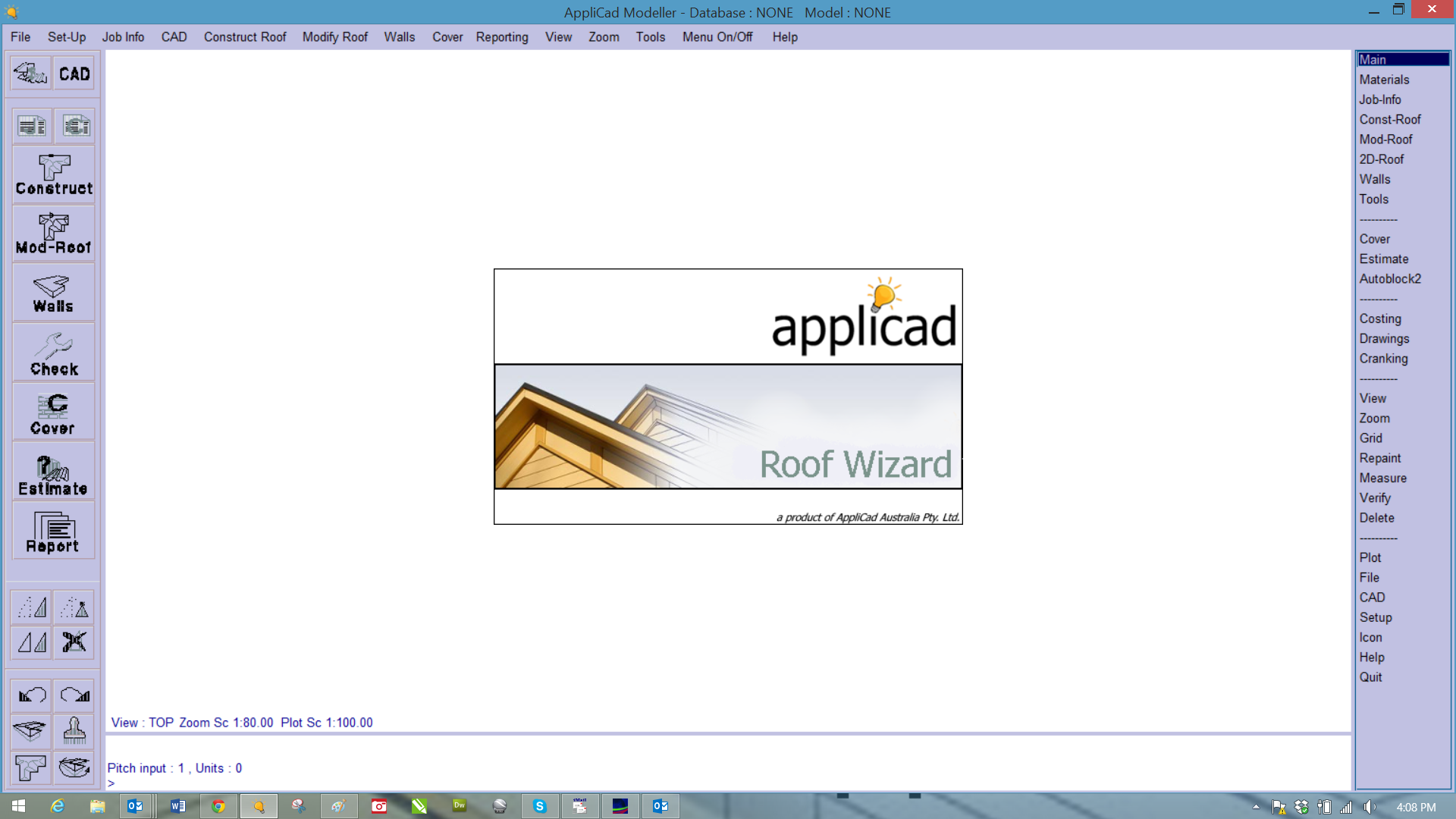Viewport: 1456px width, 819px height.
Task: Expand the Set-Up menu
Action: coord(67,37)
